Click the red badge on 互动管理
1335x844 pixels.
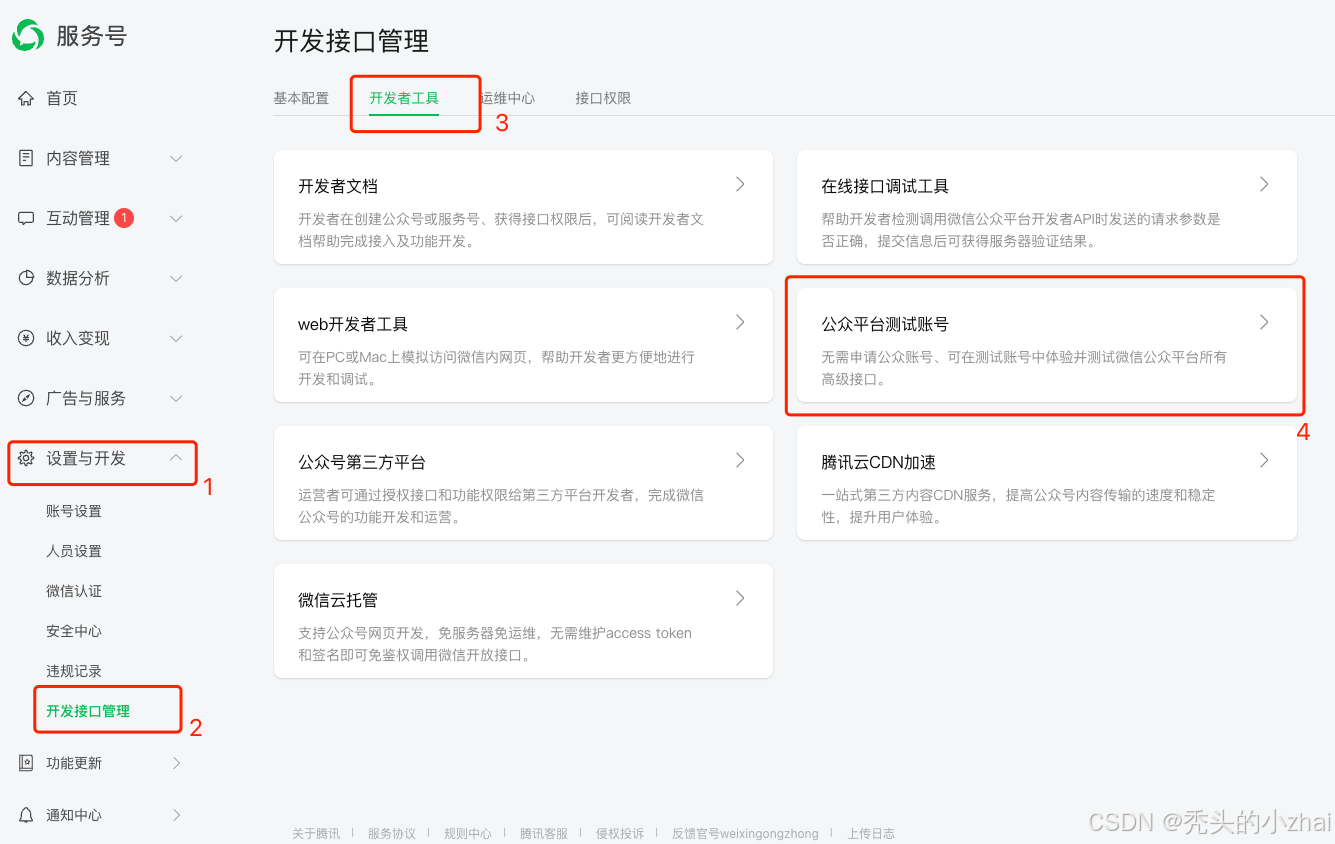[124, 217]
